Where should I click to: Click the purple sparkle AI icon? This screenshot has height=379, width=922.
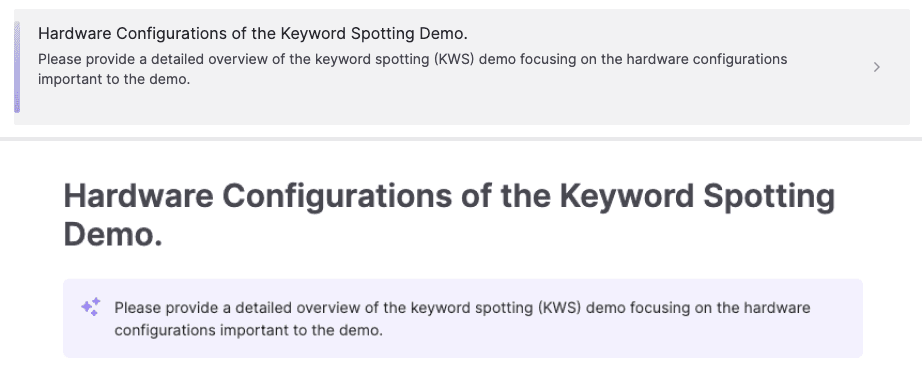(x=91, y=307)
